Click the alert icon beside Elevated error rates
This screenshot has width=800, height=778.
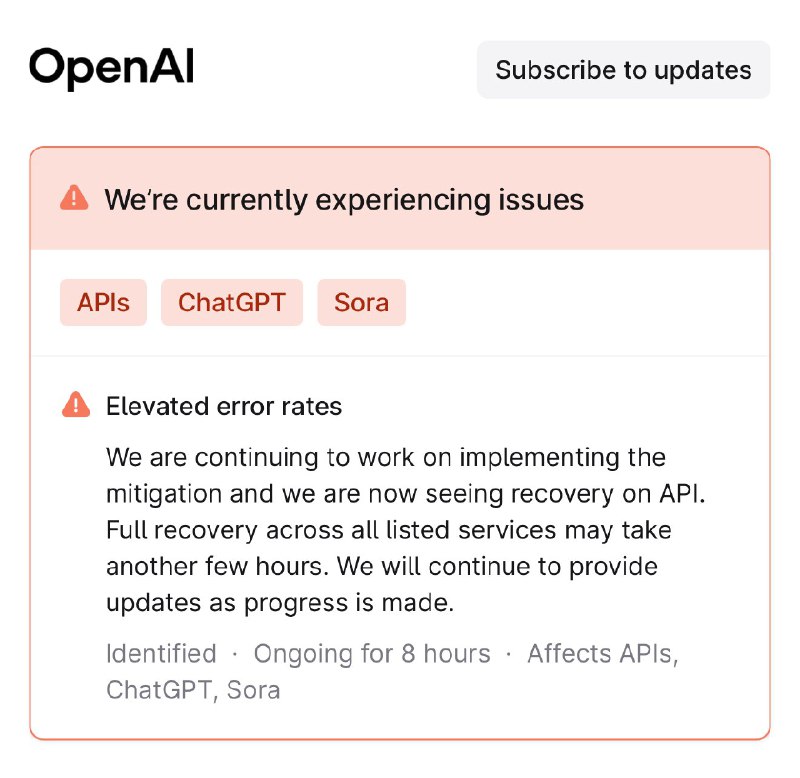click(76, 405)
